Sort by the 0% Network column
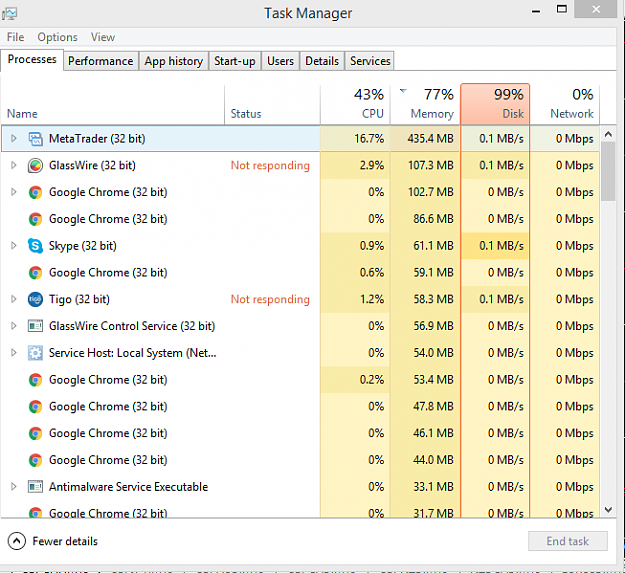 tap(565, 105)
